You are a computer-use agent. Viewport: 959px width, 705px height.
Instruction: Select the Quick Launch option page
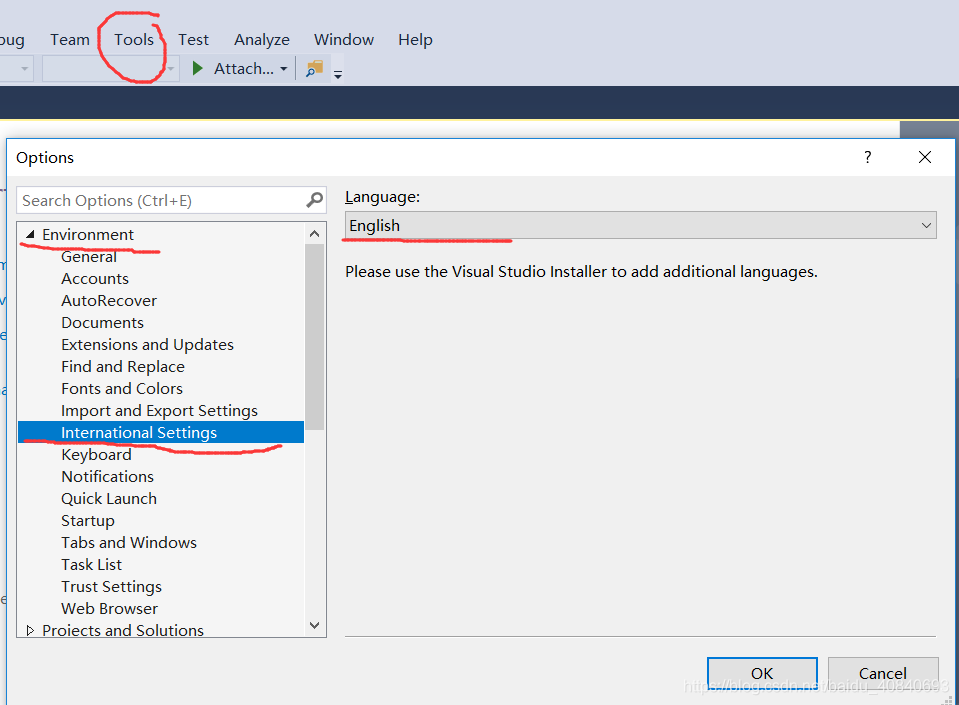(109, 499)
